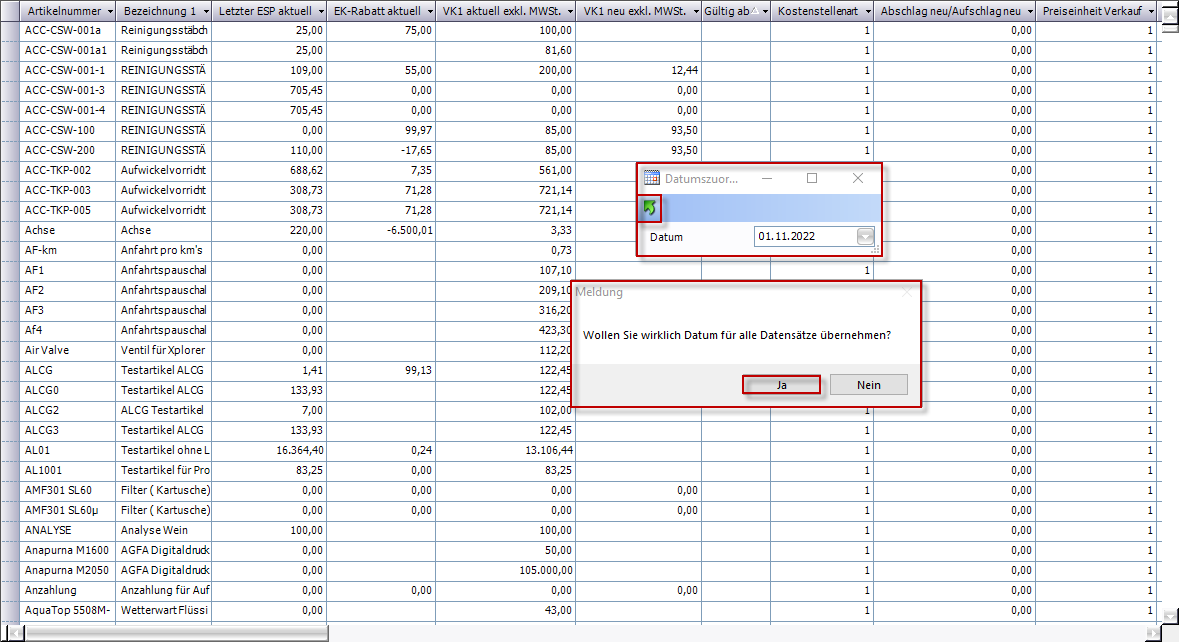Select the ANALYSE article number cell
Screen dimensions: 1180x643
[66, 530]
